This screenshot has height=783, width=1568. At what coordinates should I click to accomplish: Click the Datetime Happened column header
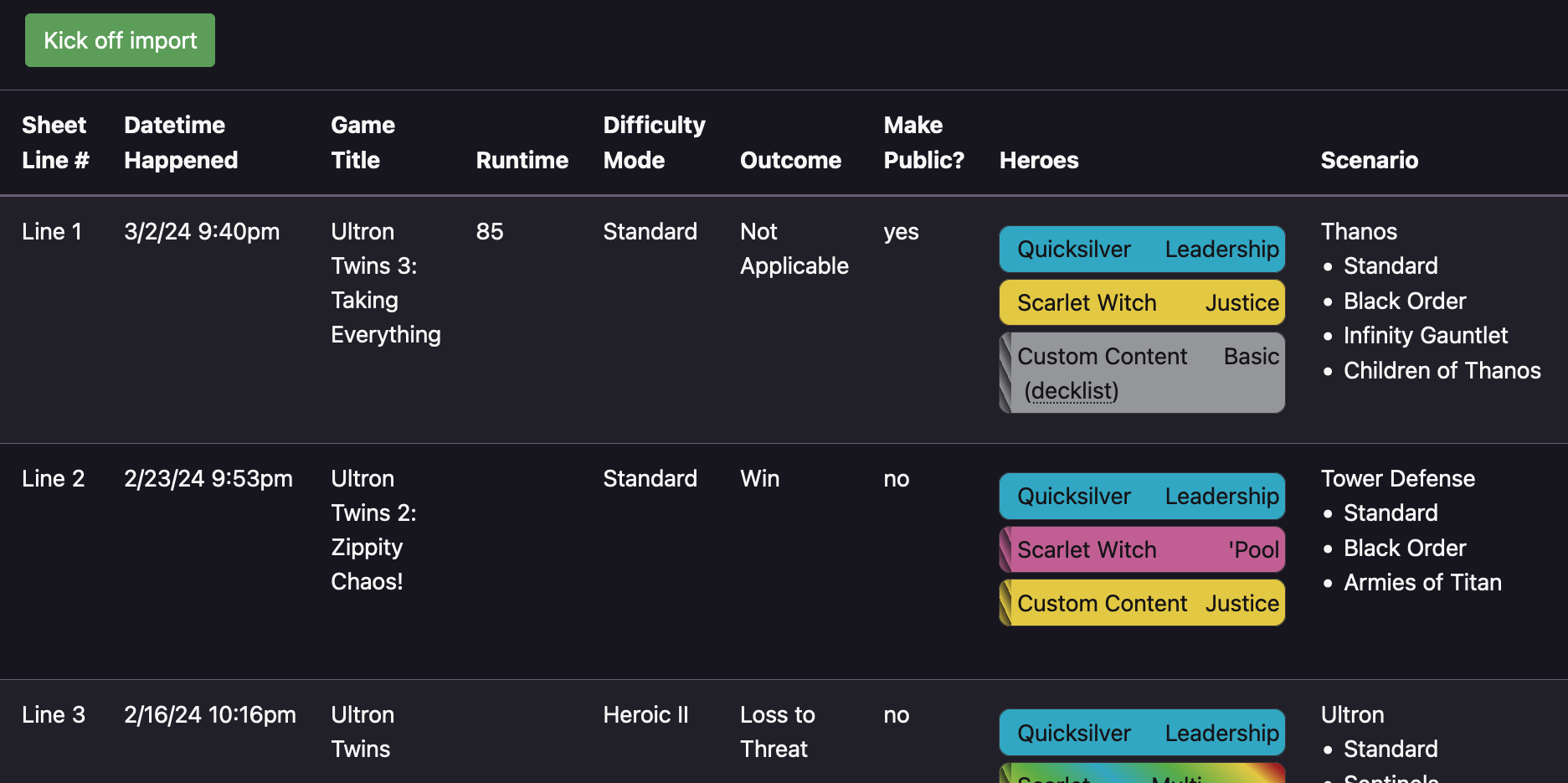coord(181,142)
